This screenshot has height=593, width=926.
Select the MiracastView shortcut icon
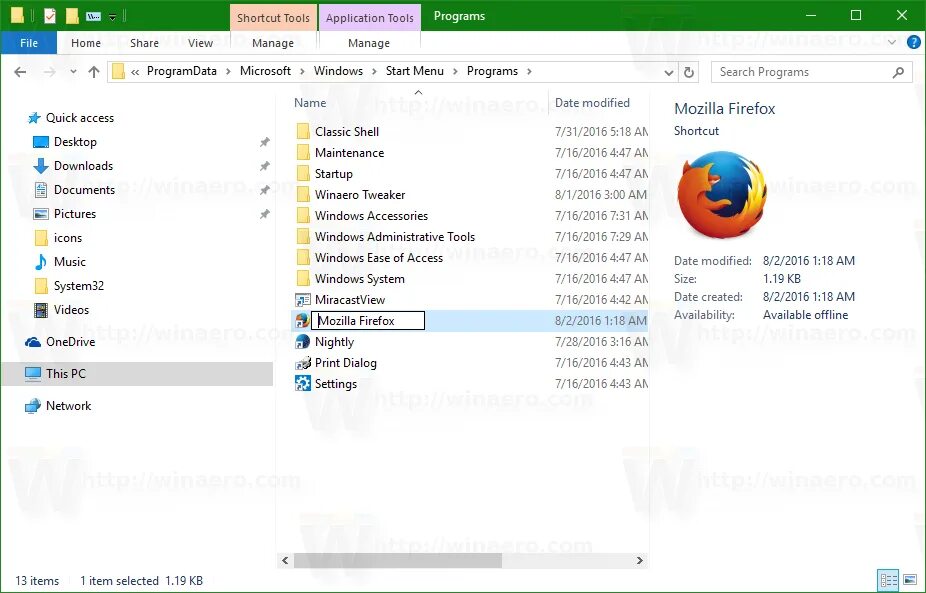point(302,300)
